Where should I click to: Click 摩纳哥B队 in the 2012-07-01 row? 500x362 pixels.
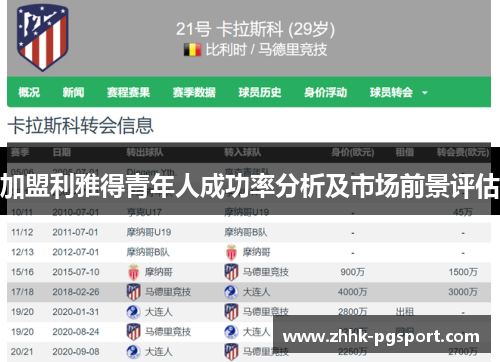(148, 252)
